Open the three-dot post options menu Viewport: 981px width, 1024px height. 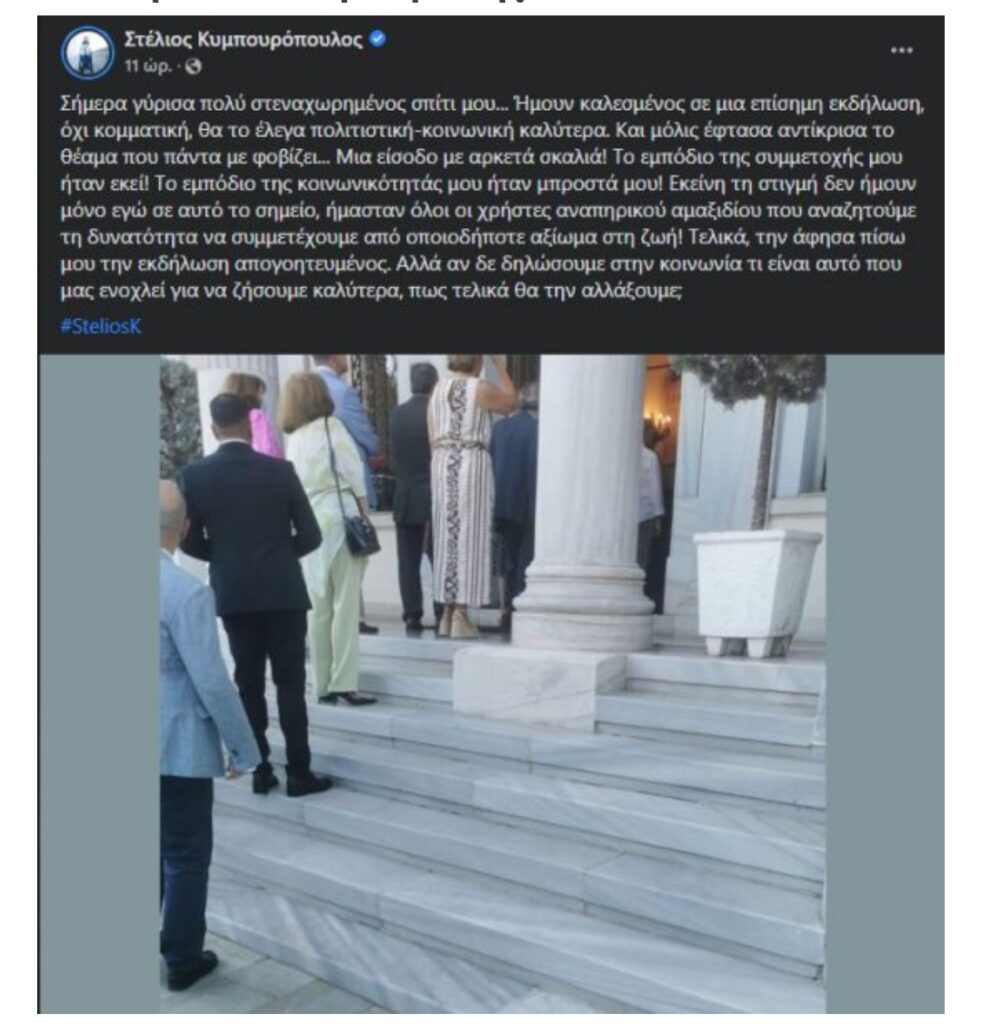coord(901,50)
